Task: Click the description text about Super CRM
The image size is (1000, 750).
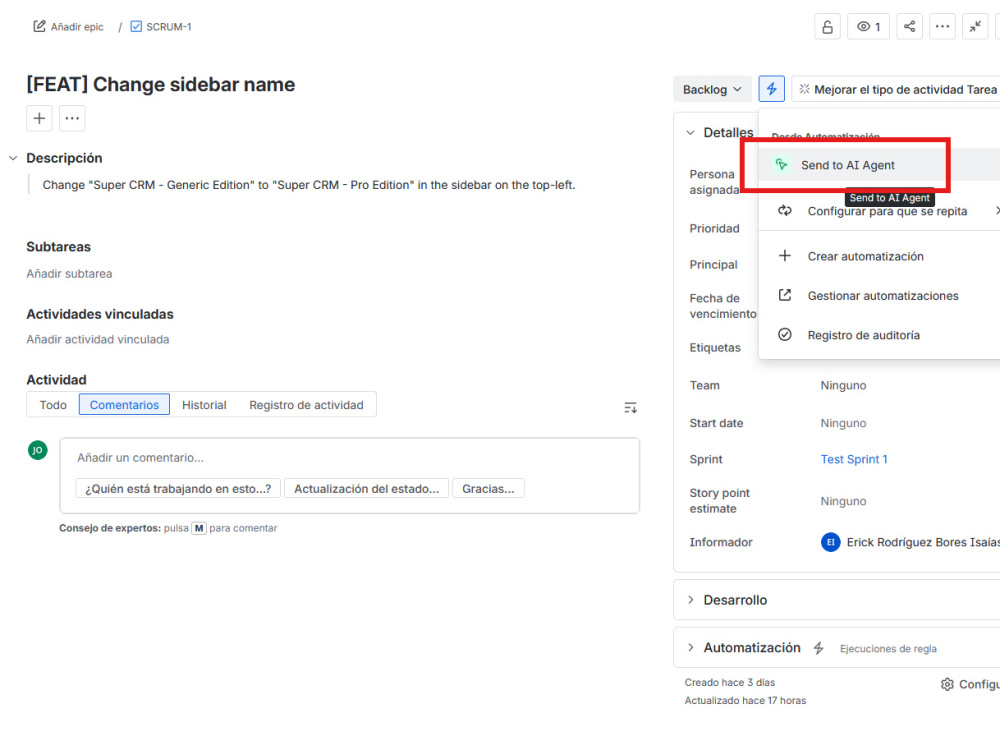Action: tap(309, 185)
